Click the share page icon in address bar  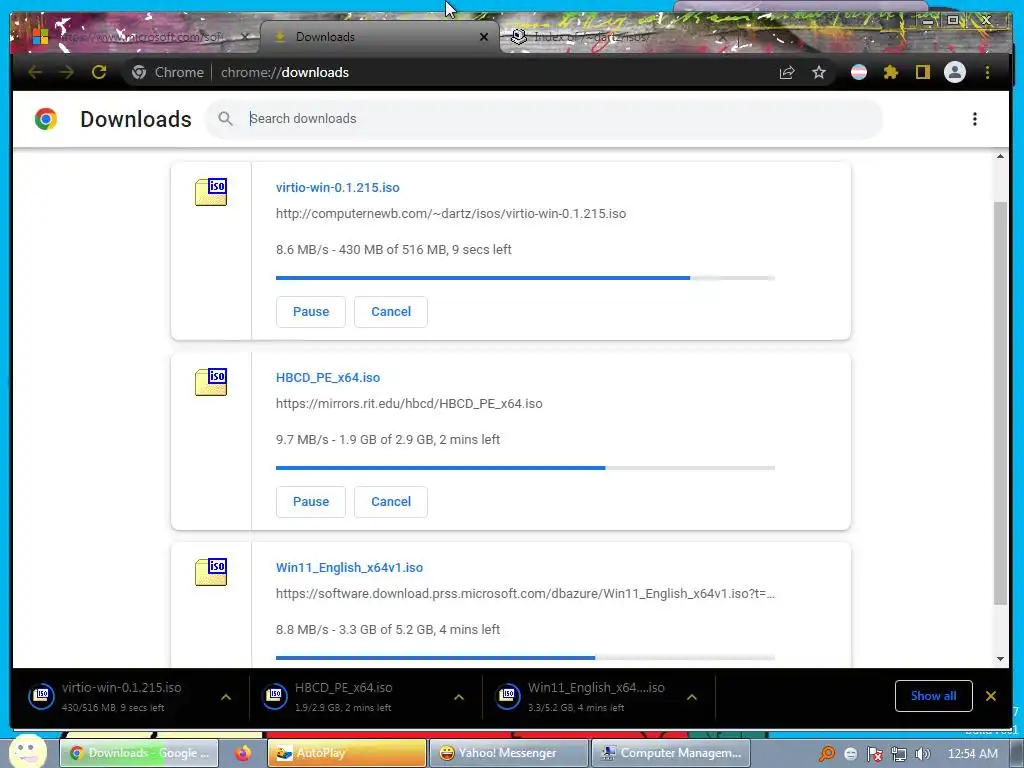787,72
